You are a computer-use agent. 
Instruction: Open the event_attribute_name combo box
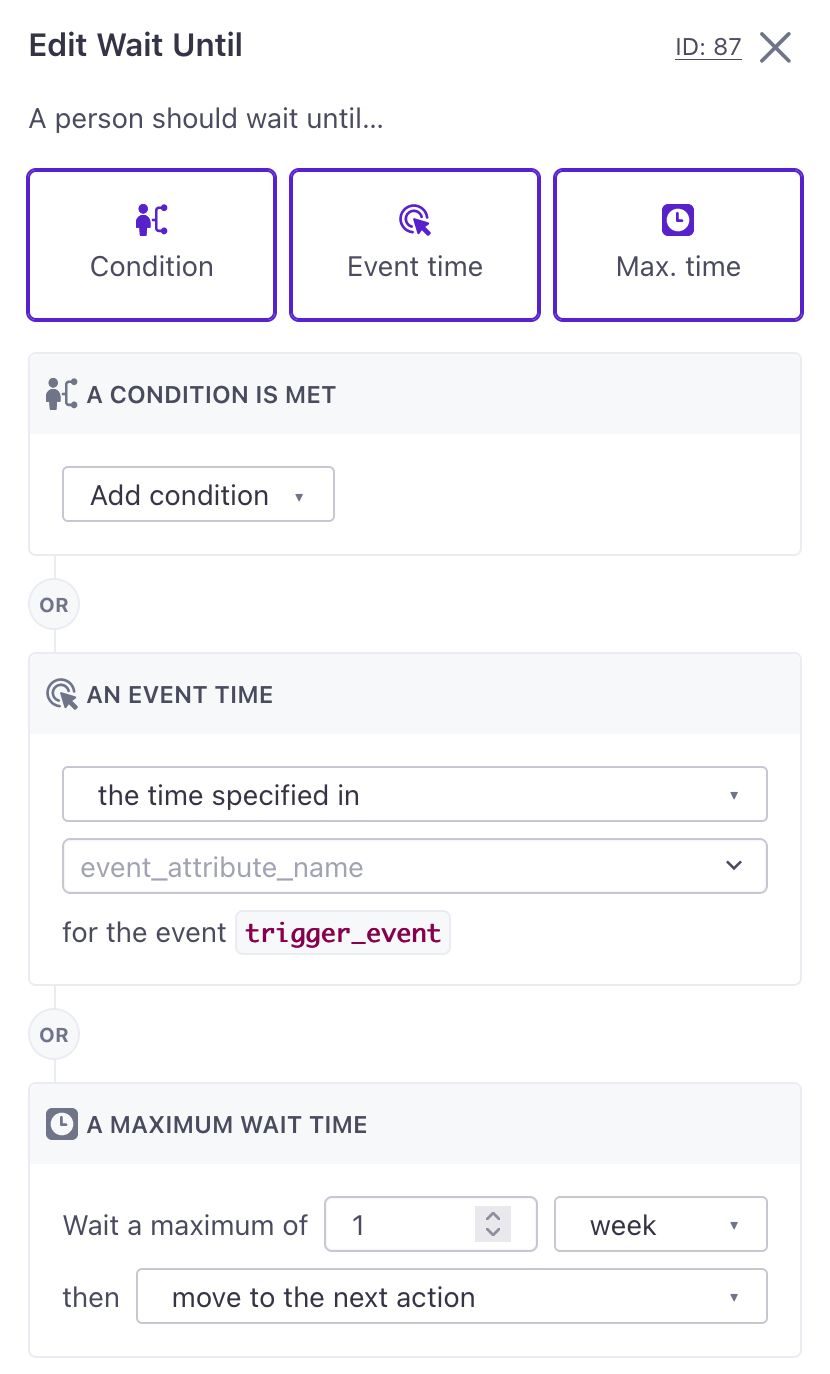415,866
